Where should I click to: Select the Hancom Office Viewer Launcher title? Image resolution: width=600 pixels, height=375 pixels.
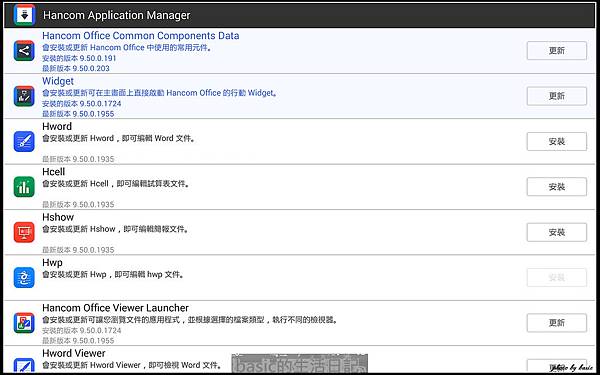(115, 308)
